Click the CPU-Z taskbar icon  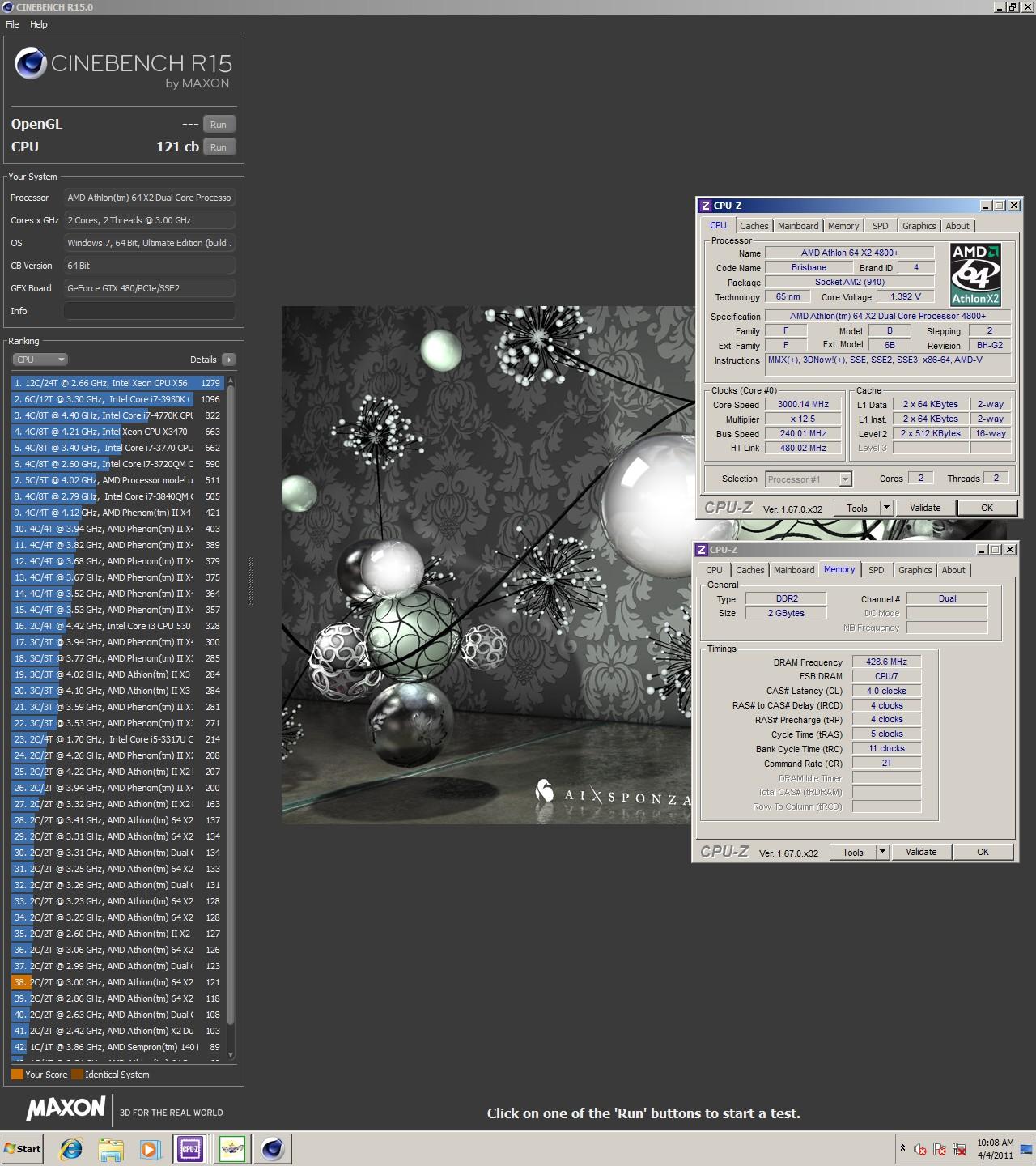190,1148
